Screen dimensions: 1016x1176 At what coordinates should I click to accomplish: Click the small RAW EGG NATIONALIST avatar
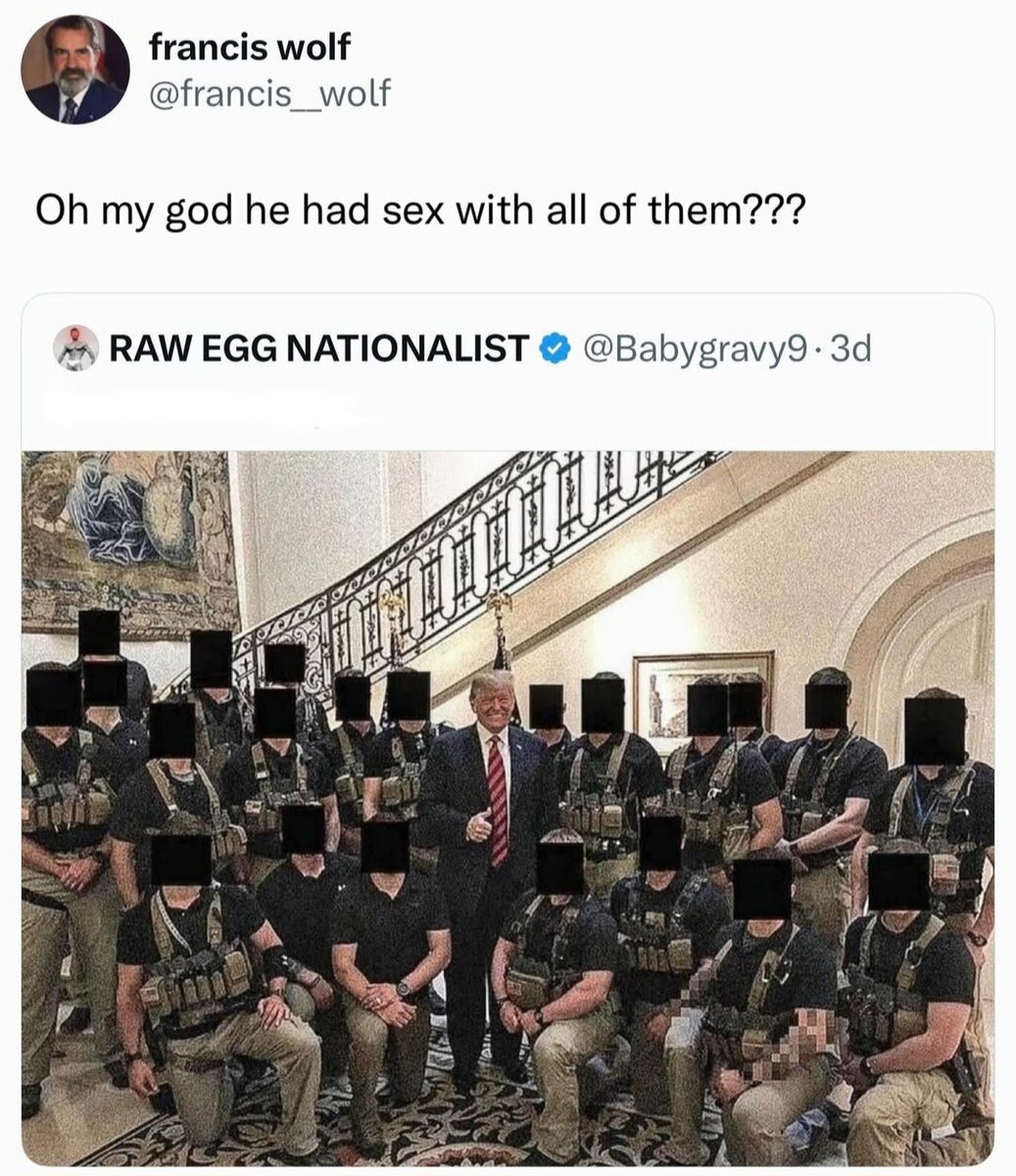point(75,347)
